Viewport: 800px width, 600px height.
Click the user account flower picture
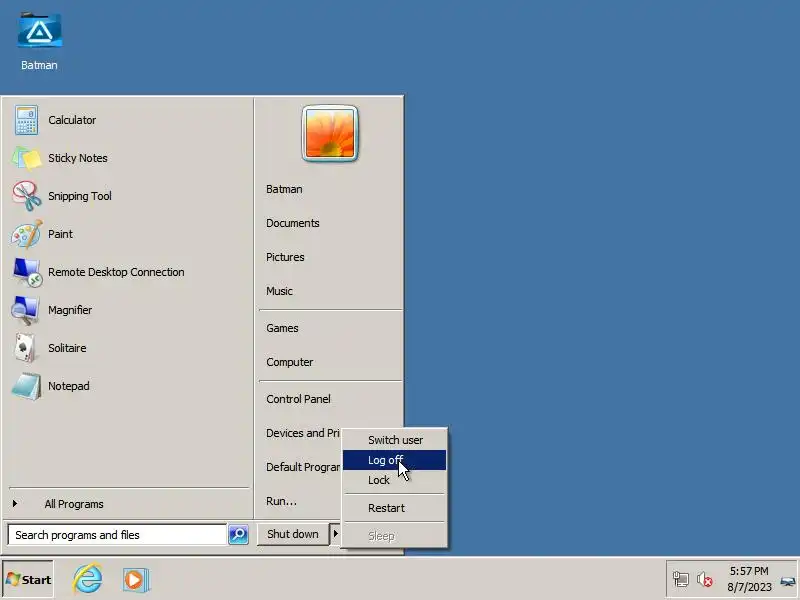tap(330, 133)
